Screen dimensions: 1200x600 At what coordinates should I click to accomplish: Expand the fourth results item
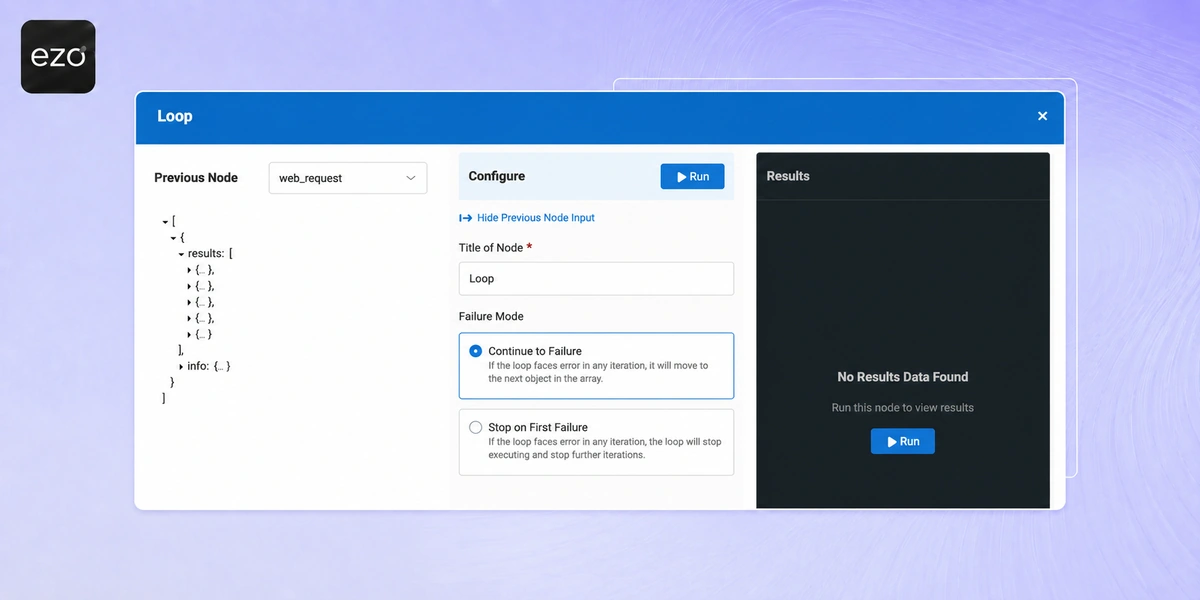(189, 318)
